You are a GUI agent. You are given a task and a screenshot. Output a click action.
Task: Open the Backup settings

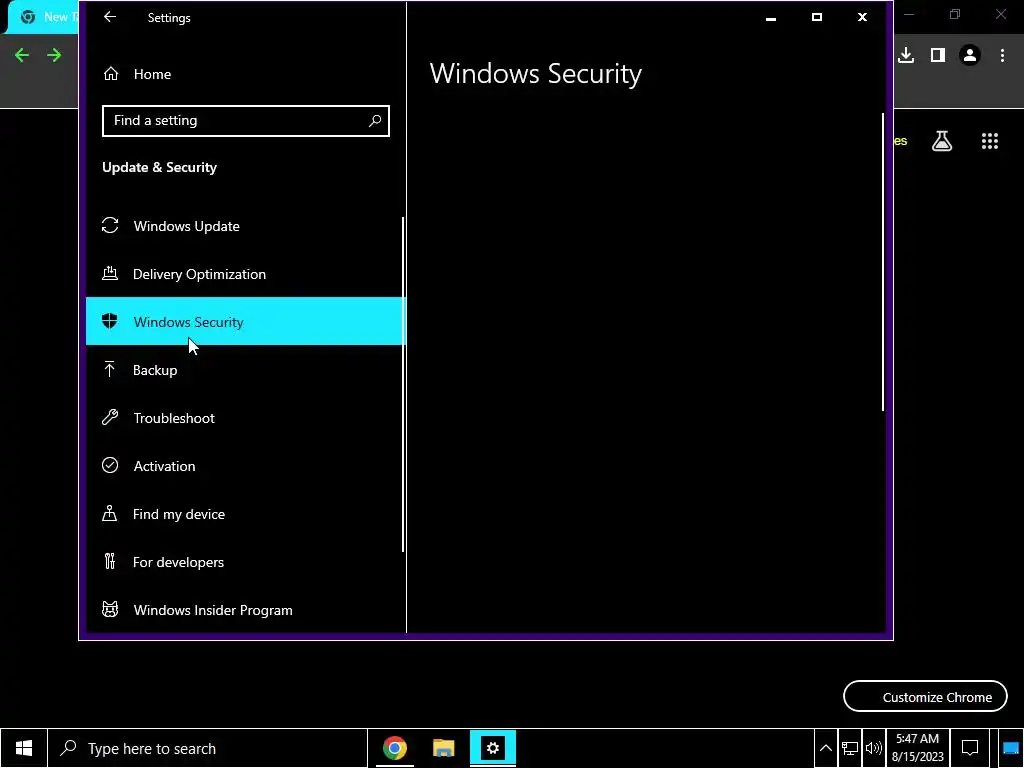pos(246,370)
